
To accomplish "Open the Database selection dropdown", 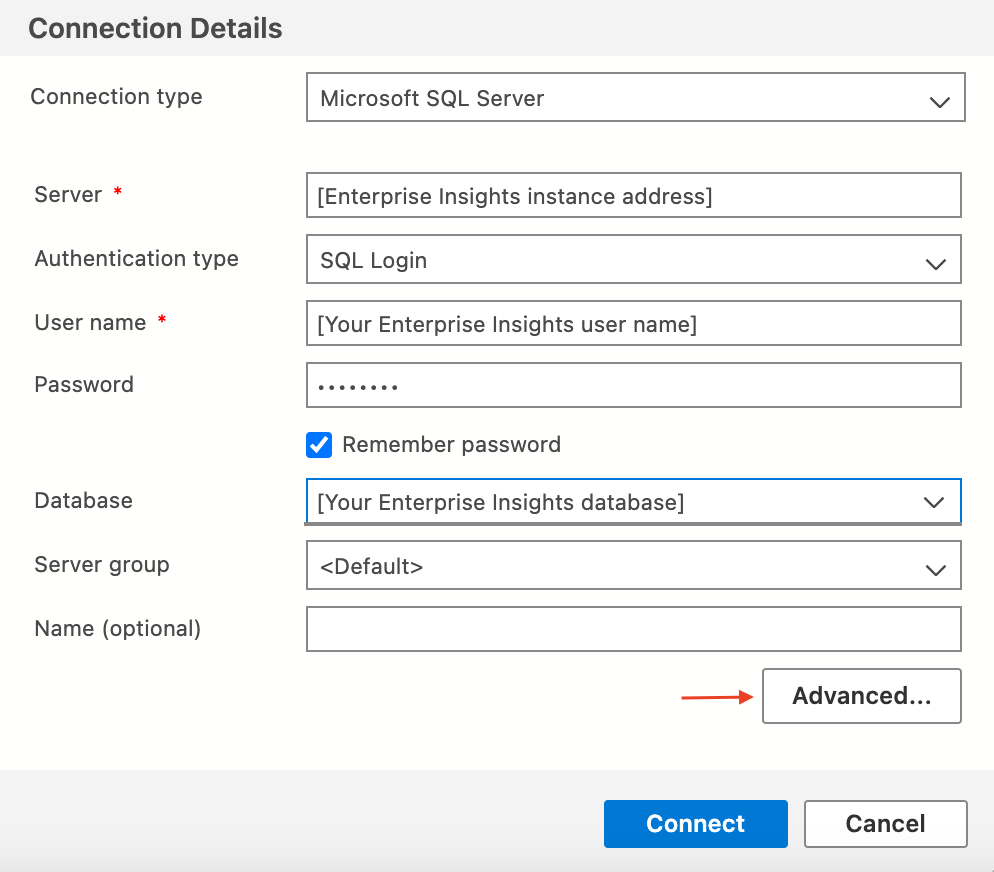I will pos(634,502).
